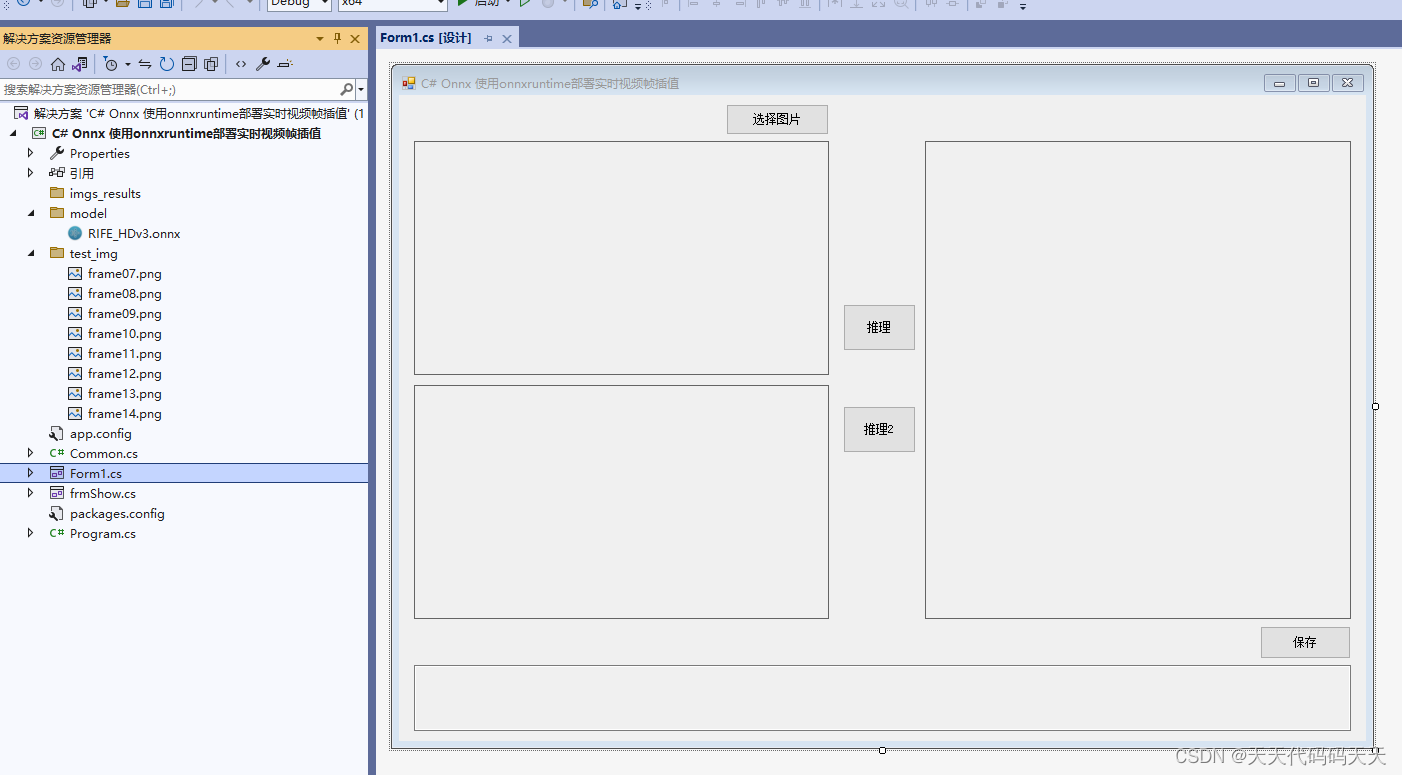
Task: Switch views using the Visual Studio solutions icon
Action: (79, 64)
